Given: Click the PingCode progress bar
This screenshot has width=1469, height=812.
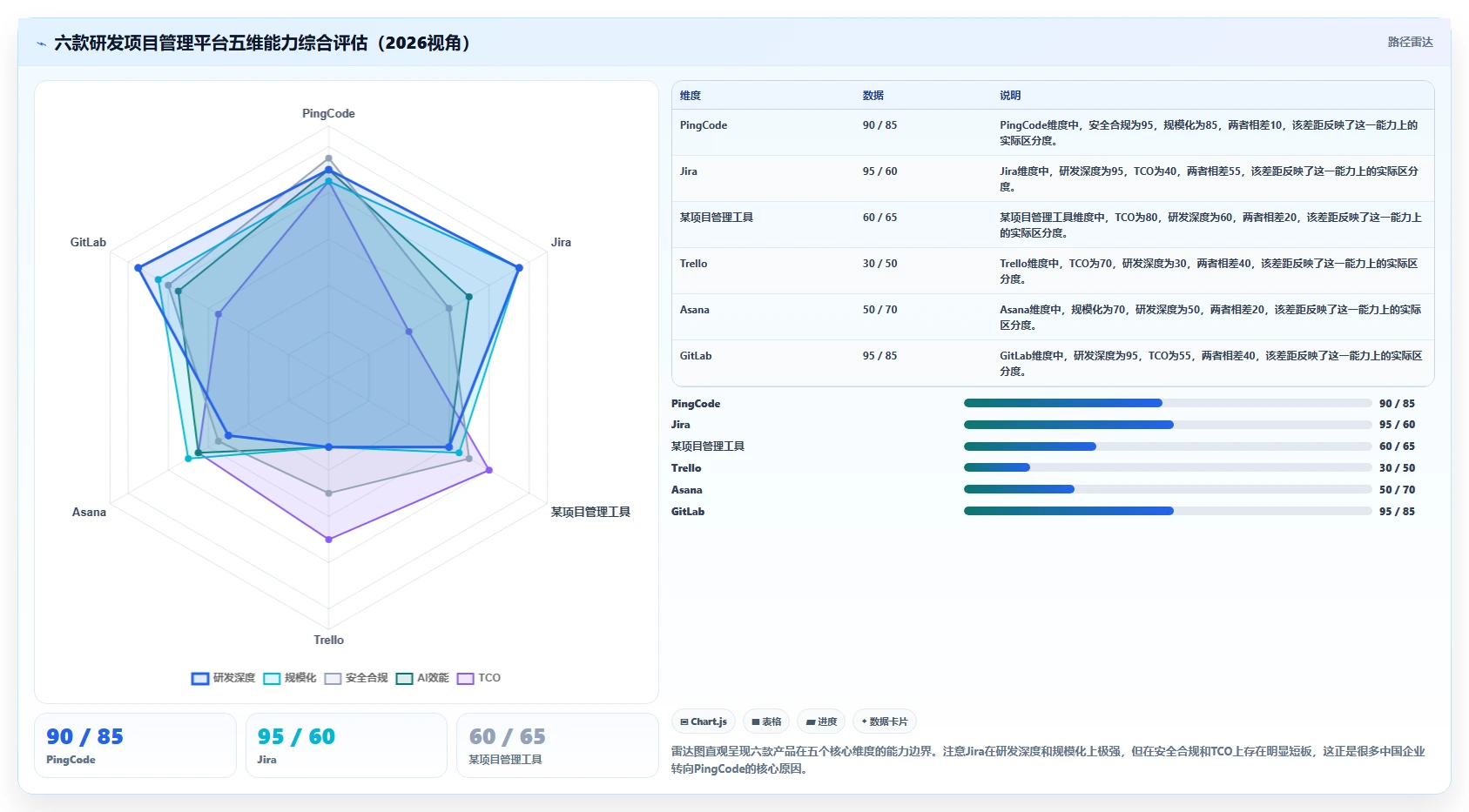Looking at the screenshot, I should 1168,403.
